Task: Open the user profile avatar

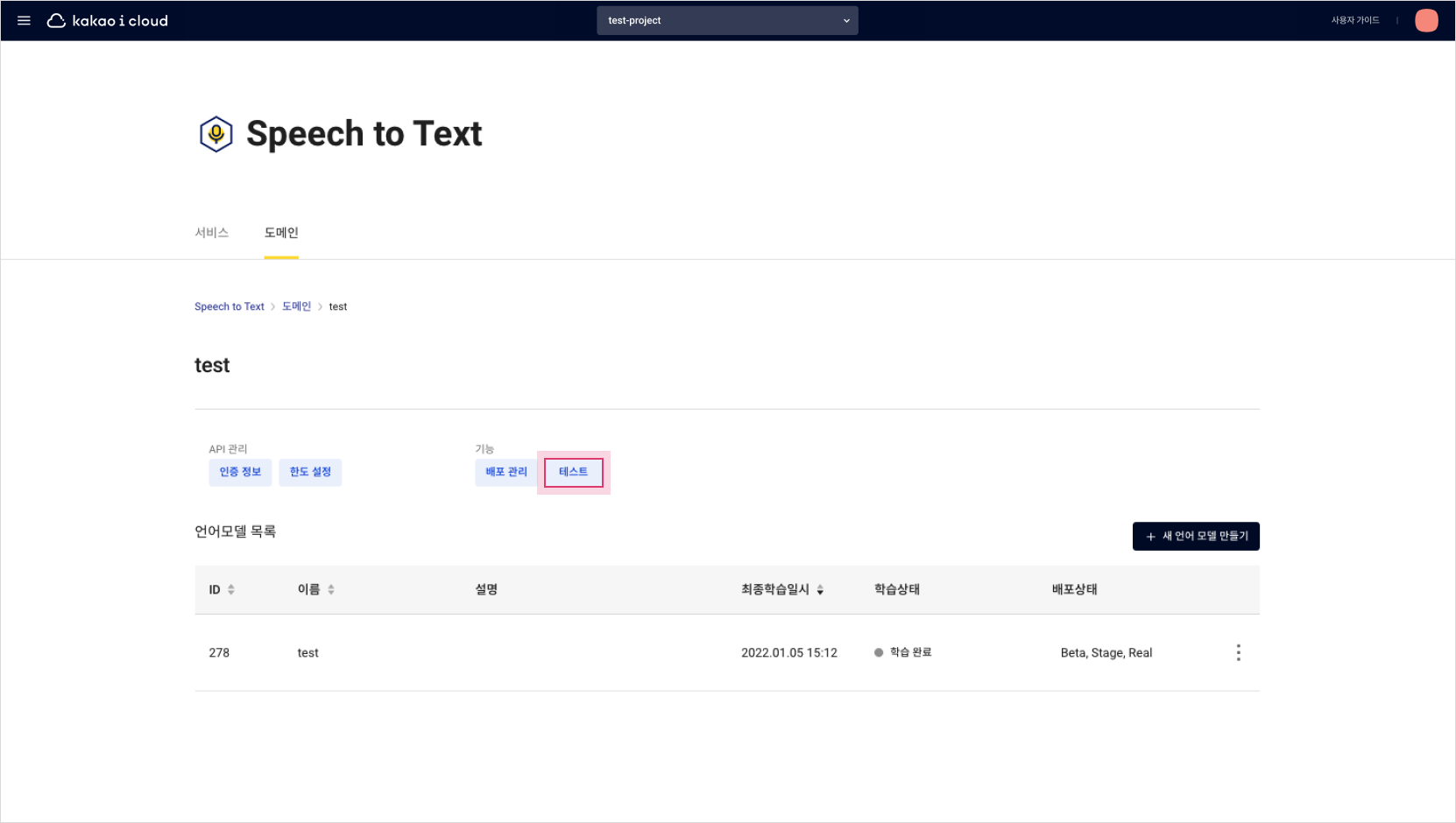Action: 1426,20
